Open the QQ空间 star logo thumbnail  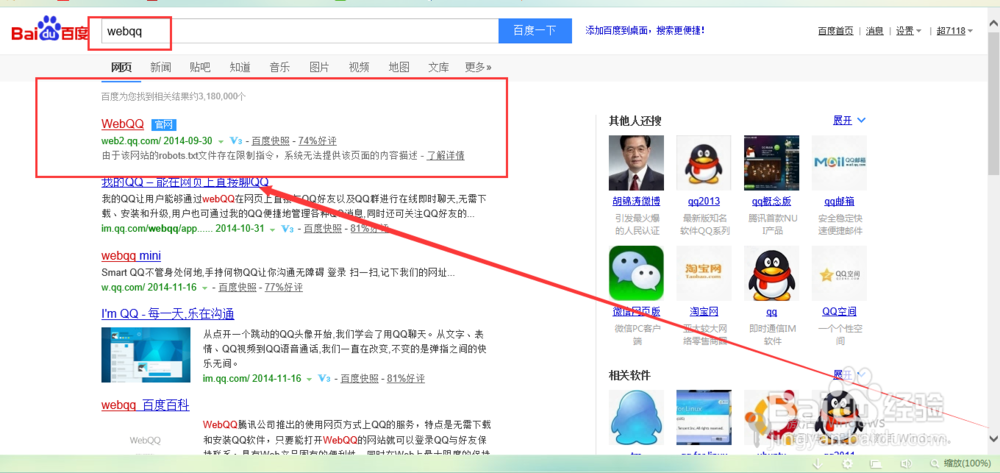pos(839,273)
